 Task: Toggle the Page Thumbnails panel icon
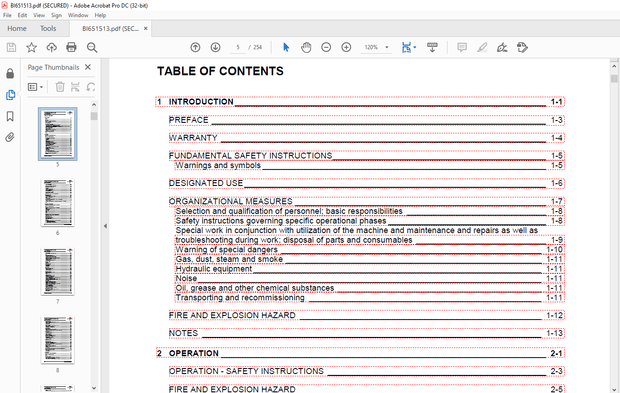10,95
